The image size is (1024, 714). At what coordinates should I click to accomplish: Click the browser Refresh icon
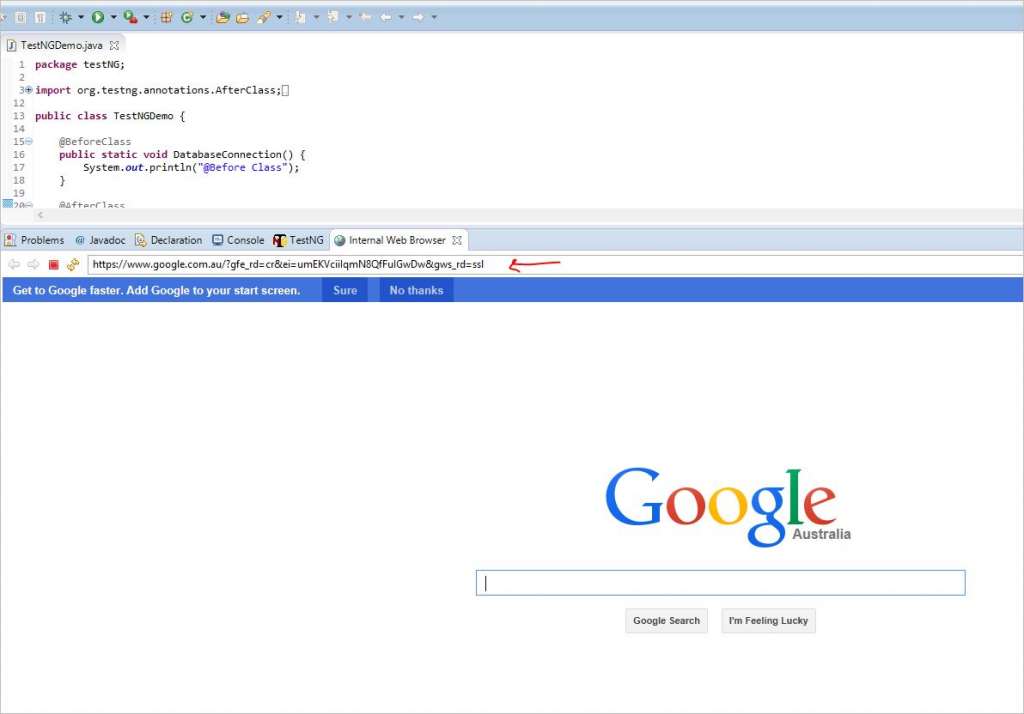pos(73,265)
